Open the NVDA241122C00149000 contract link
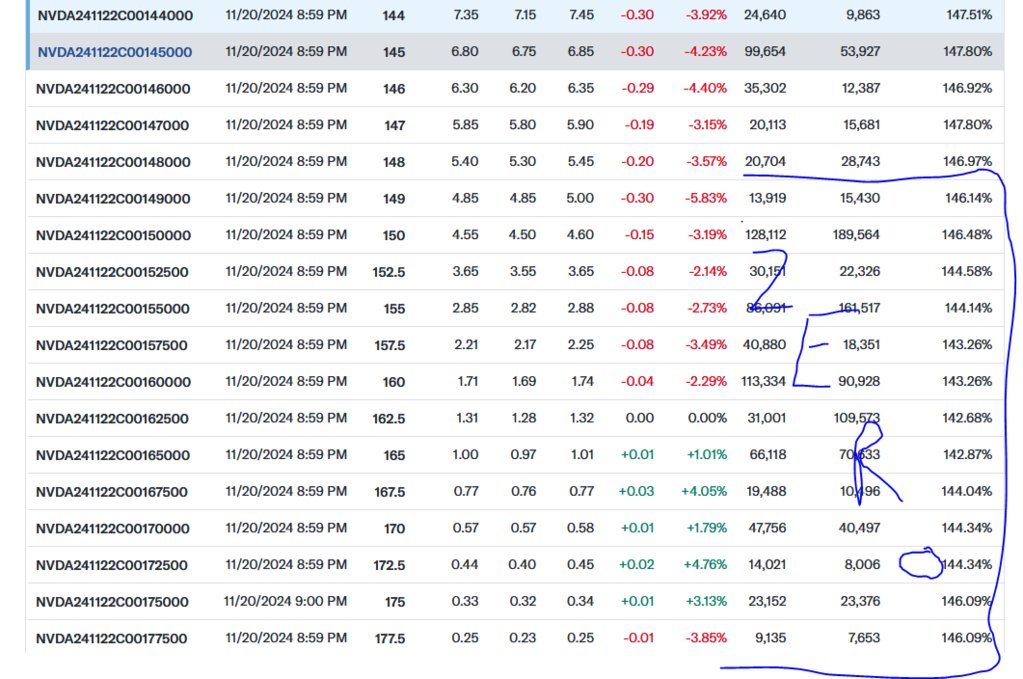 click(x=113, y=199)
